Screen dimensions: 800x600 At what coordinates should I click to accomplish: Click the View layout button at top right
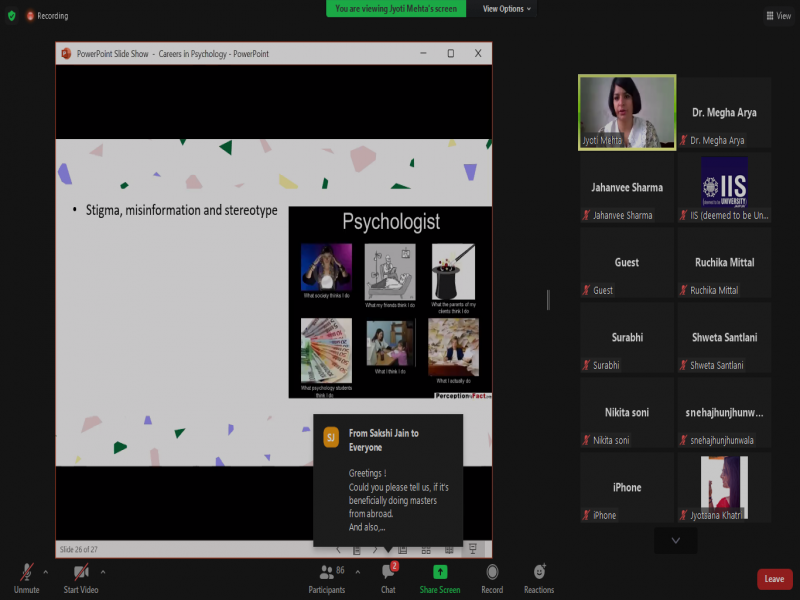[x=778, y=16]
